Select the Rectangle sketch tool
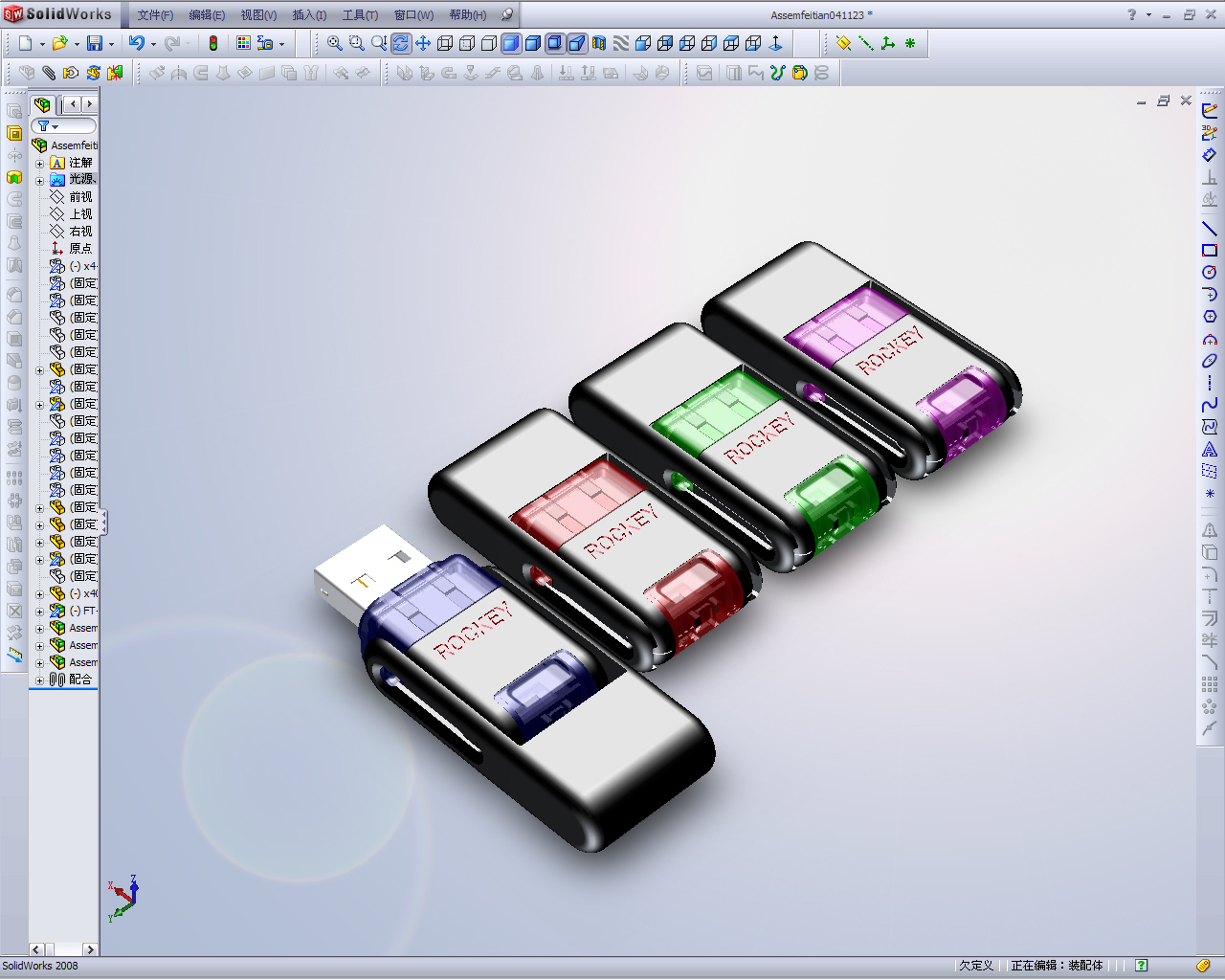 (1210, 251)
